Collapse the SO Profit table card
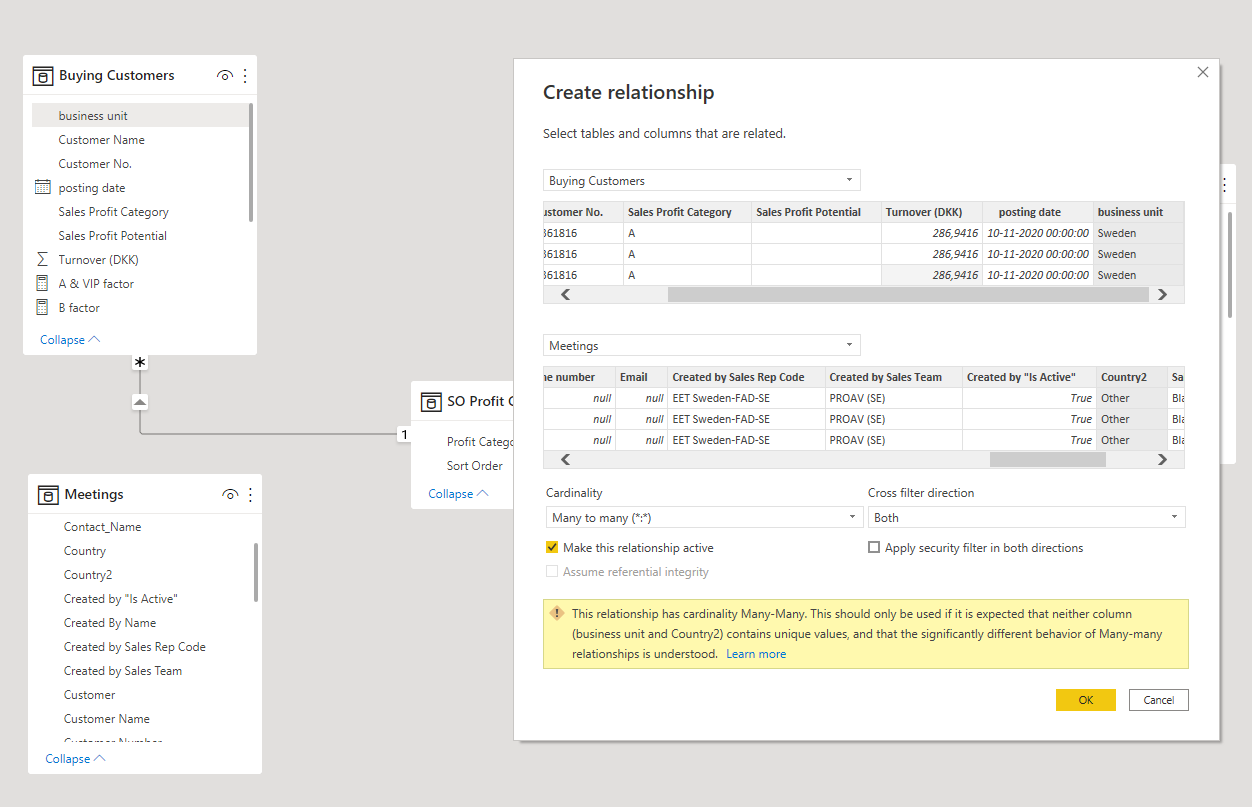Image resolution: width=1252 pixels, height=807 pixels. click(458, 494)
